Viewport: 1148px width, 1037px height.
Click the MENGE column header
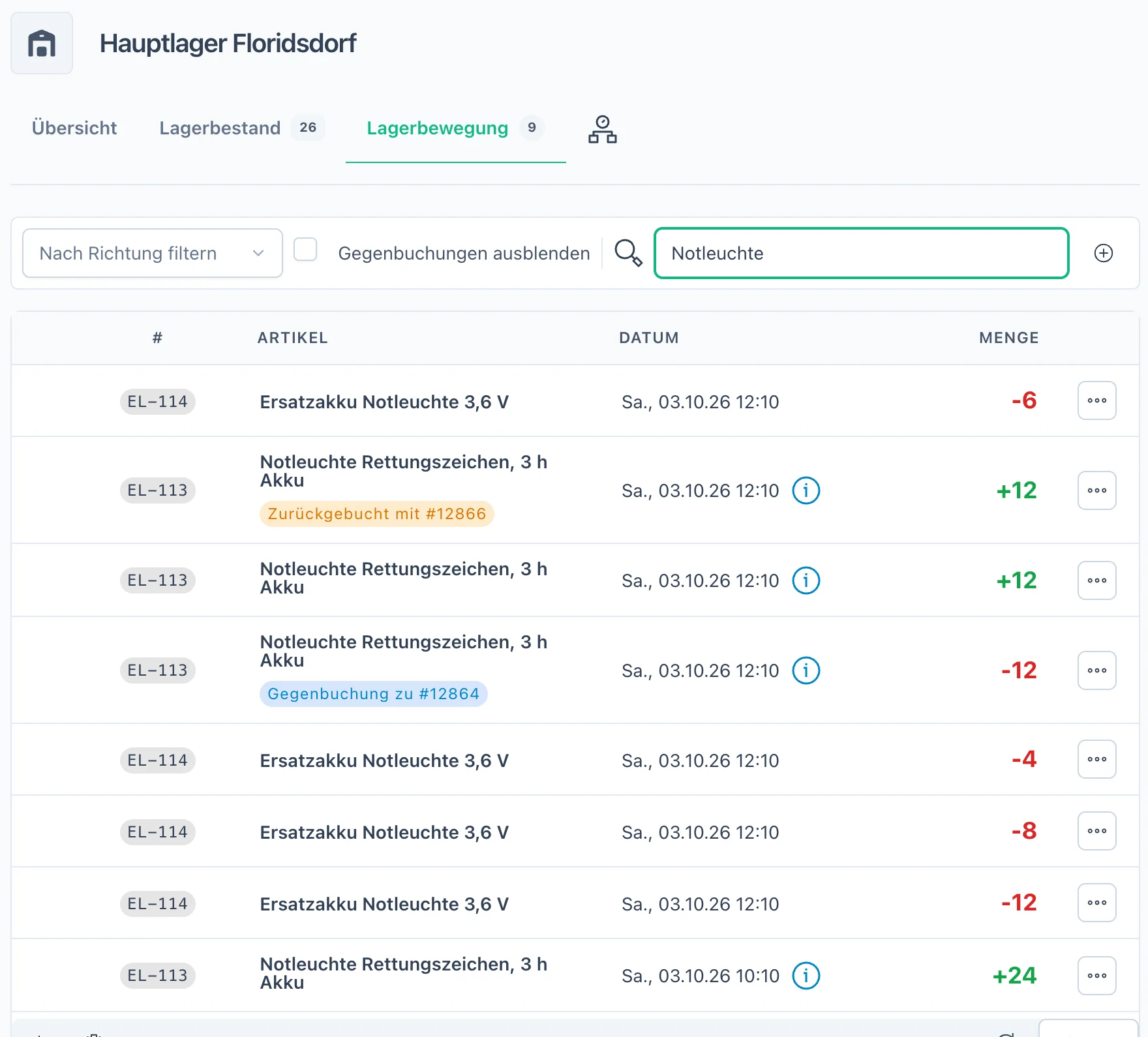(x=1009, y=338)
